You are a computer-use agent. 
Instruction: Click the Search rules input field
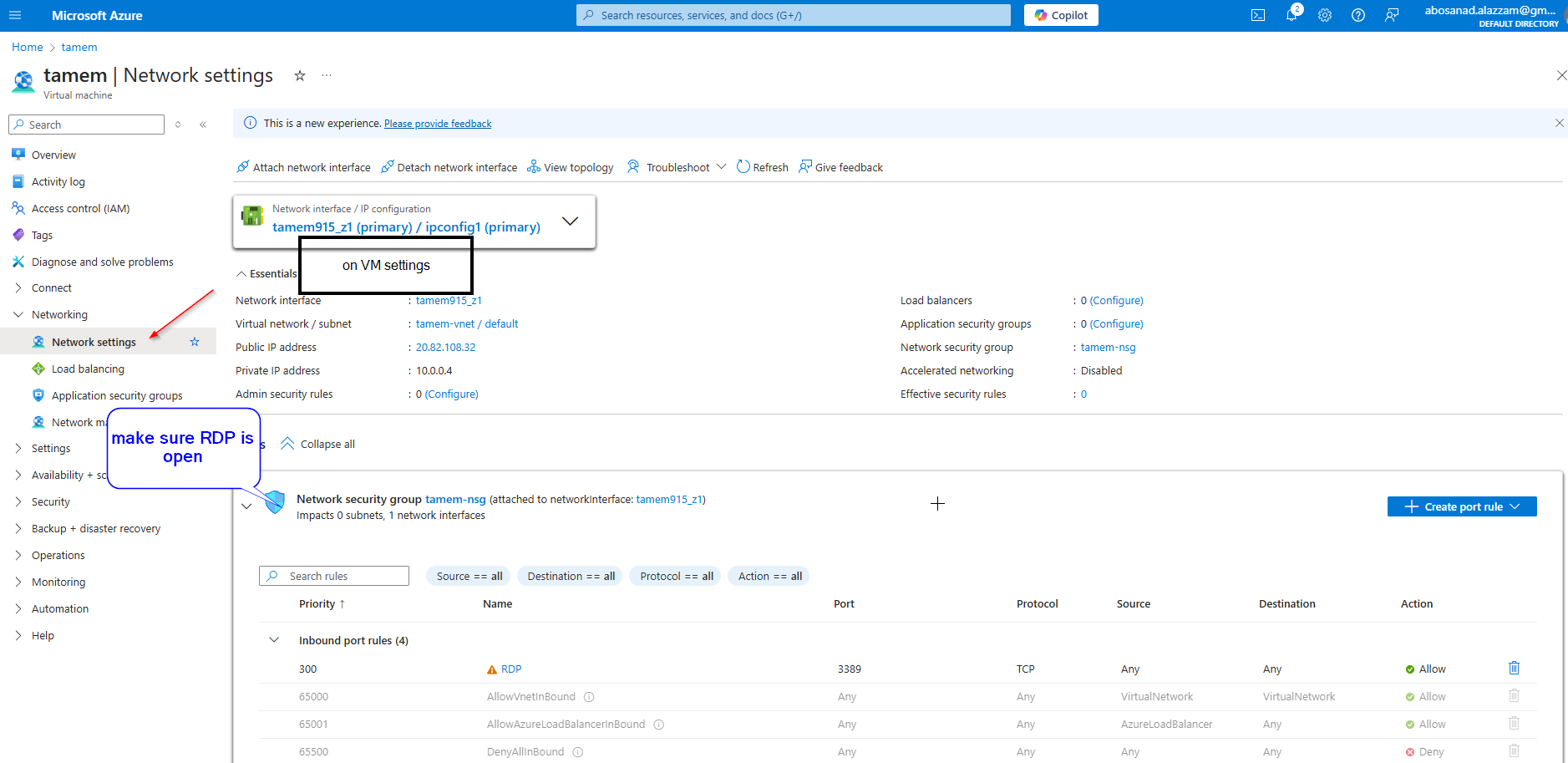click(343, 576)
